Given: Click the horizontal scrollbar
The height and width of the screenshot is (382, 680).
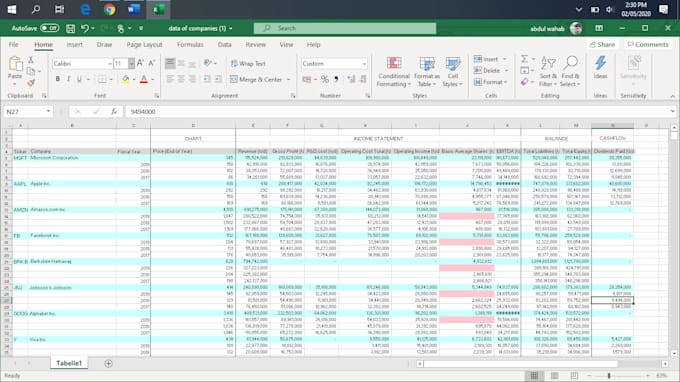Looking at the screenshot, I should [520, 364].
